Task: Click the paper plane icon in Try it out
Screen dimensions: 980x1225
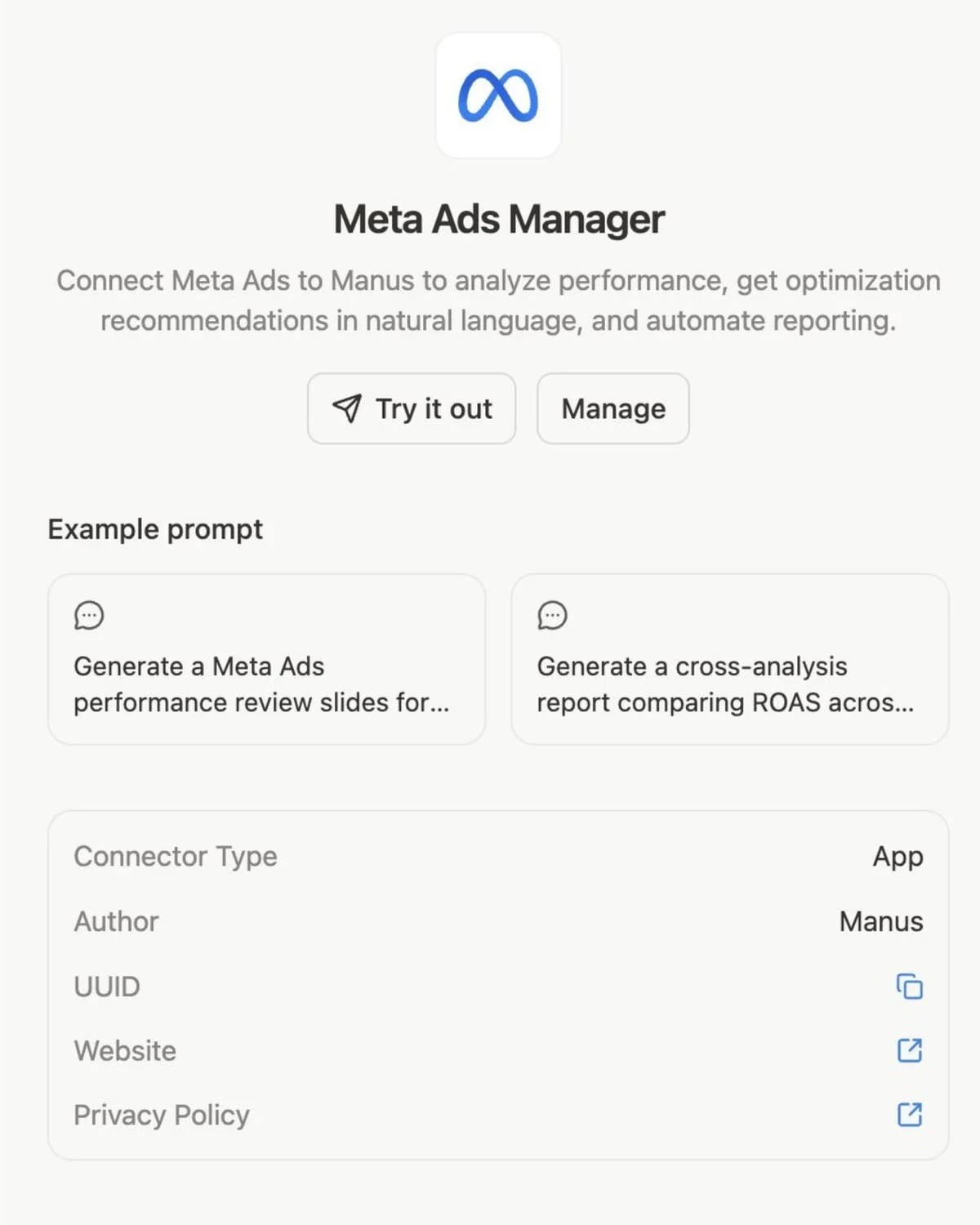Action: [350, 409]
